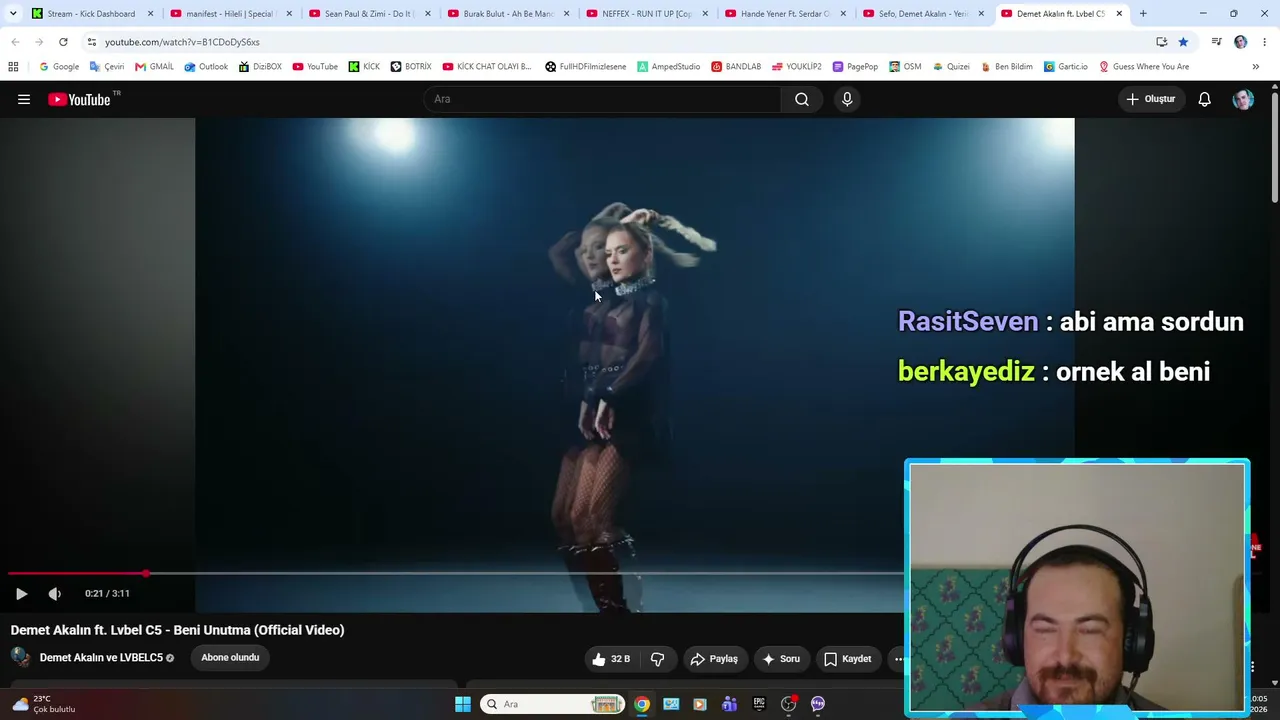Expand the tab search dropdown arrow
This screenshot has height=720, width=1280.
[13, 14]
